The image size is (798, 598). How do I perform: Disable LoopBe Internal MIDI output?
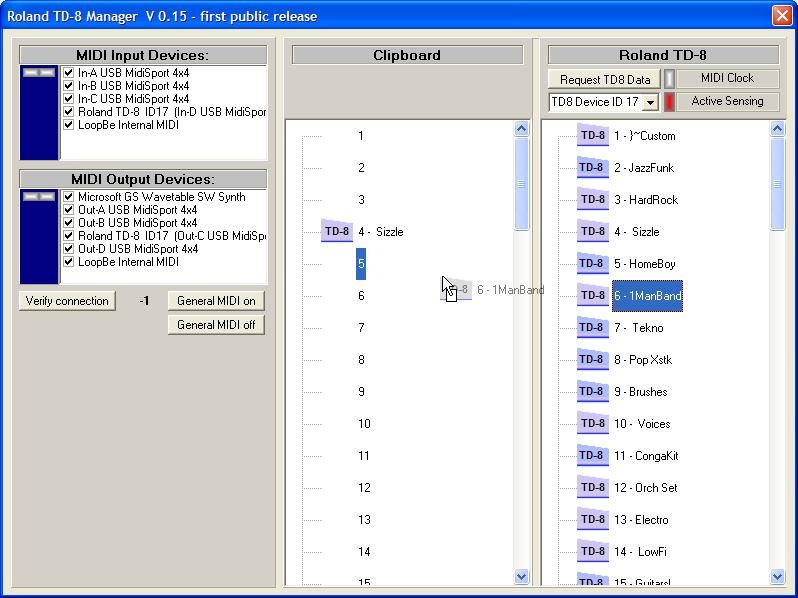pos(69,262)
